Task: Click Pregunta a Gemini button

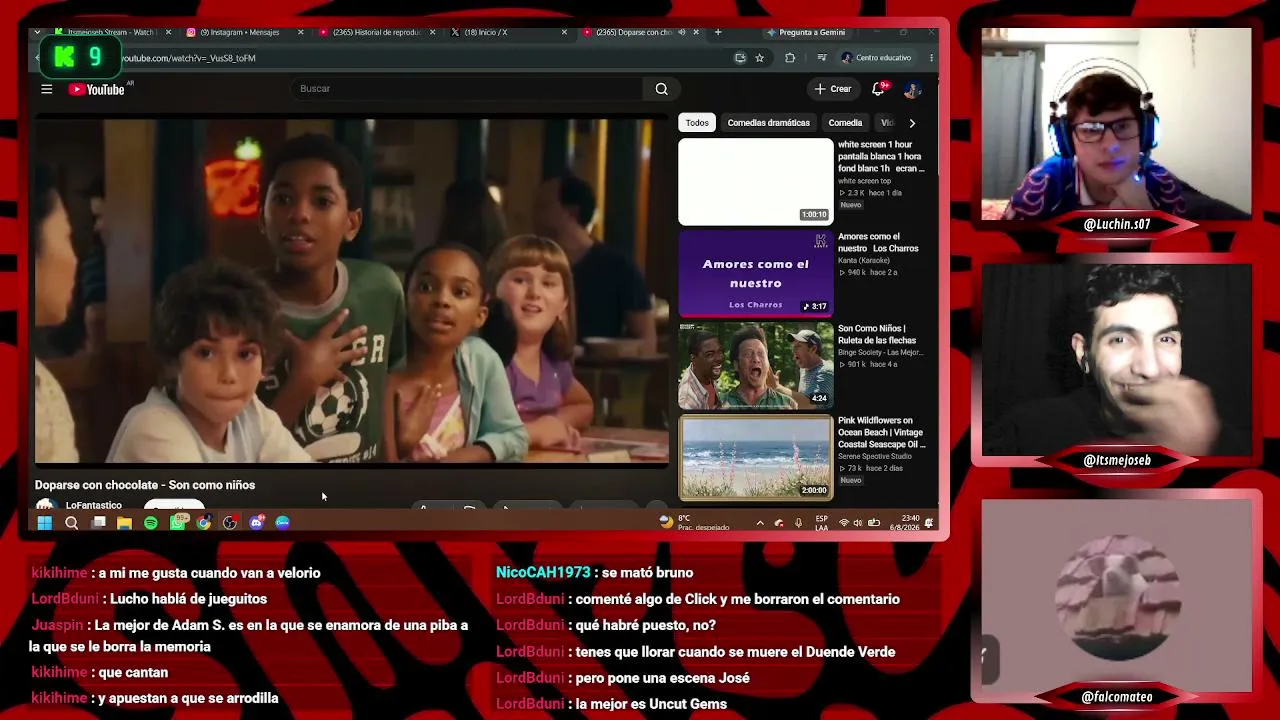Action: point(805,32)
